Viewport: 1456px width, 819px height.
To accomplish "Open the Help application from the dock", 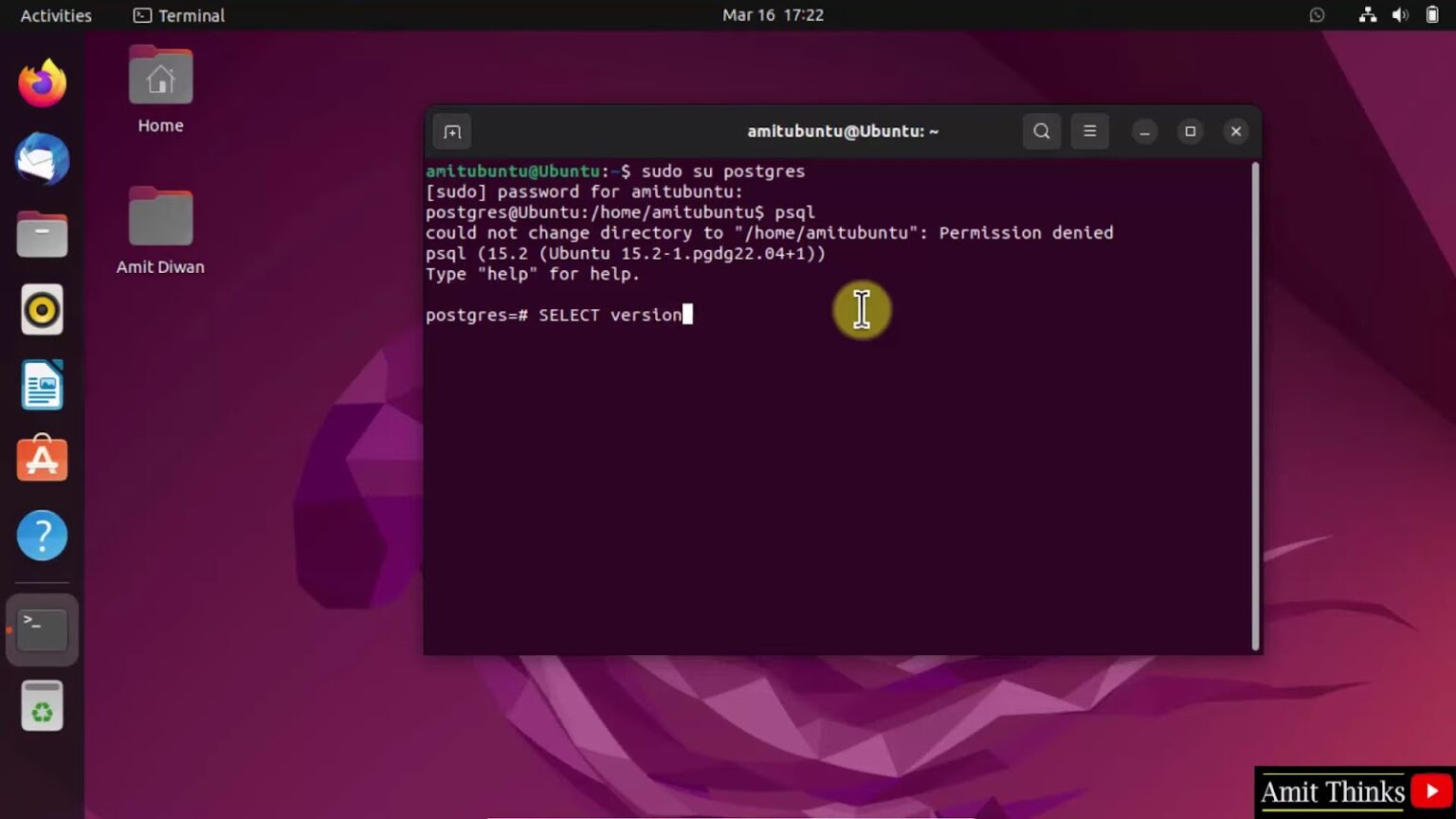I will [42, 535].
